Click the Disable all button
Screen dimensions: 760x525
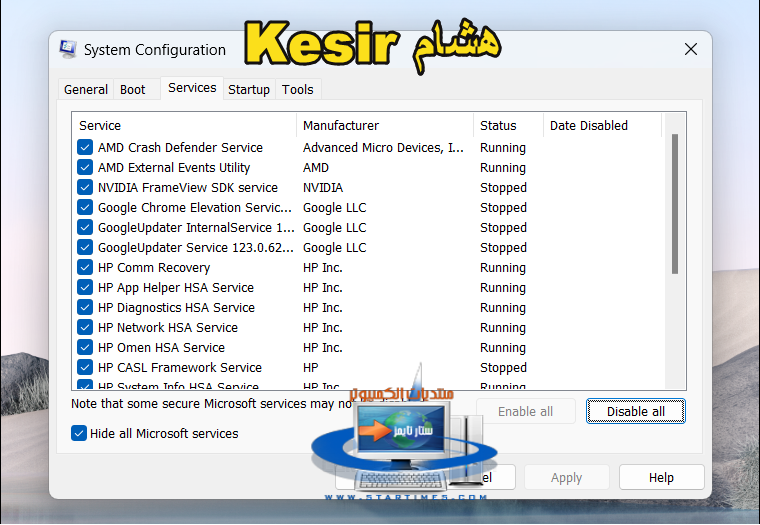[x=635, y=411]
